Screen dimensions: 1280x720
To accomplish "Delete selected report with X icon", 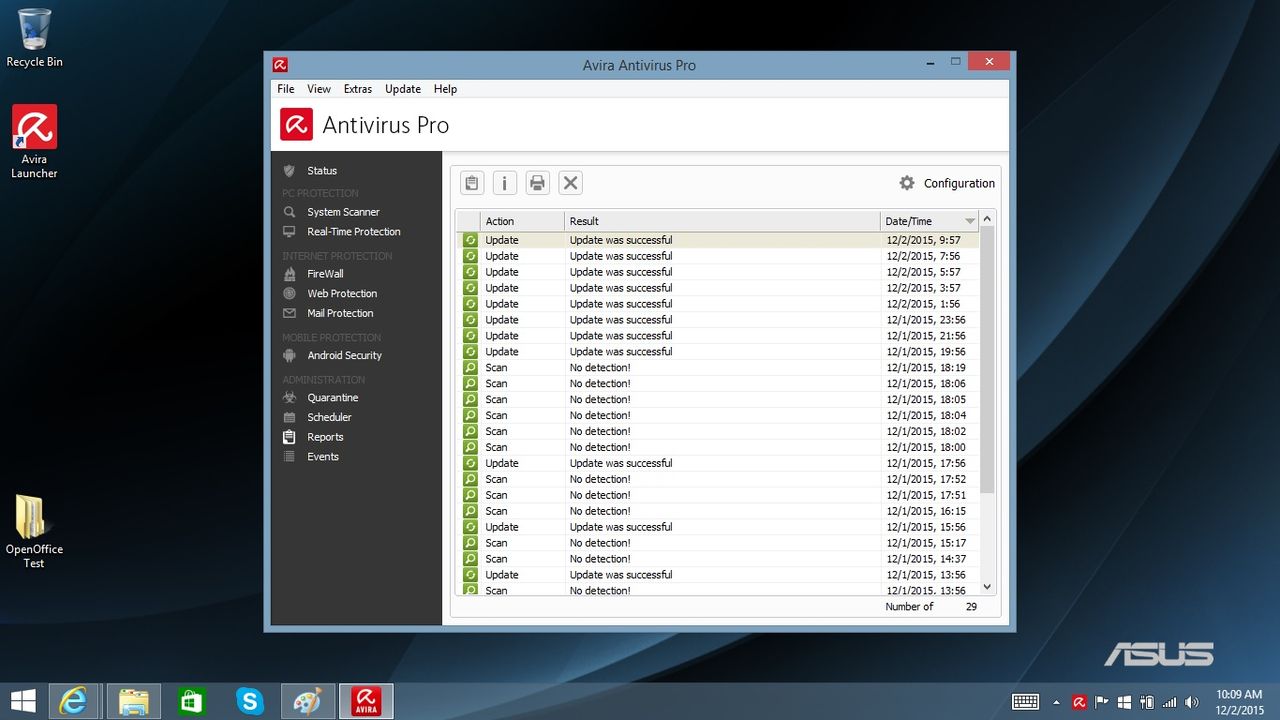I will point(570,183).
